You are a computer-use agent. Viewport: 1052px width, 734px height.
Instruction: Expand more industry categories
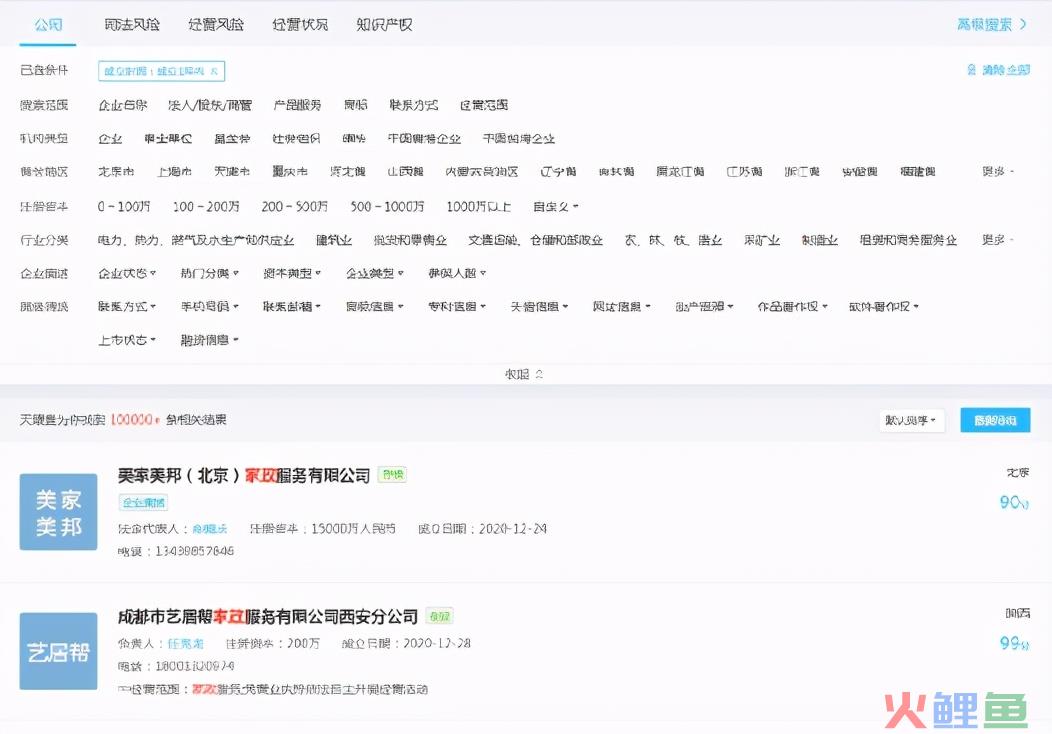point(998,240)
